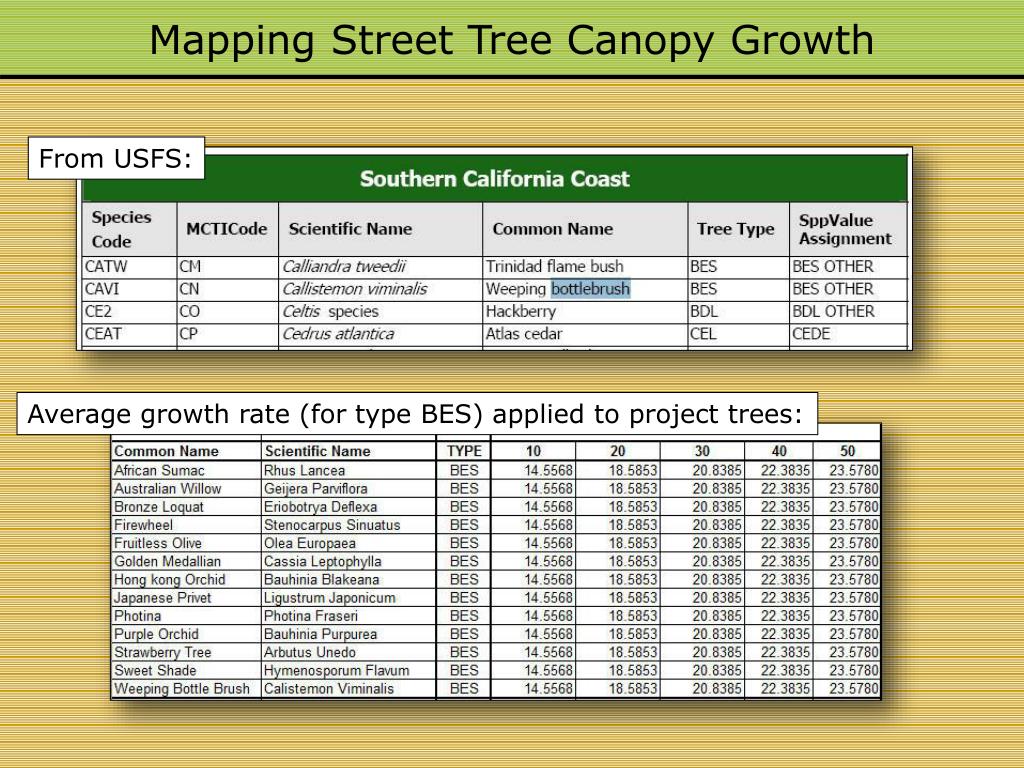Click Eriobotrya Deflexa scientific name

click(x=321, y=507)
